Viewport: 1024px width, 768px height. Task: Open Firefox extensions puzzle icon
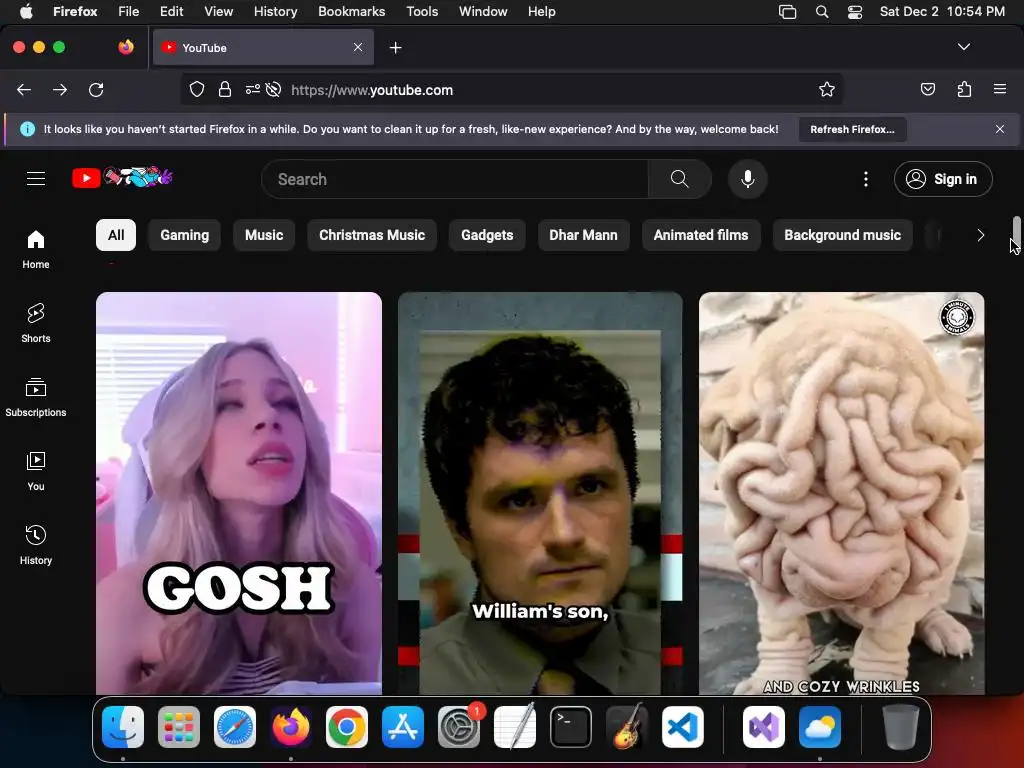tap(965, 89)
